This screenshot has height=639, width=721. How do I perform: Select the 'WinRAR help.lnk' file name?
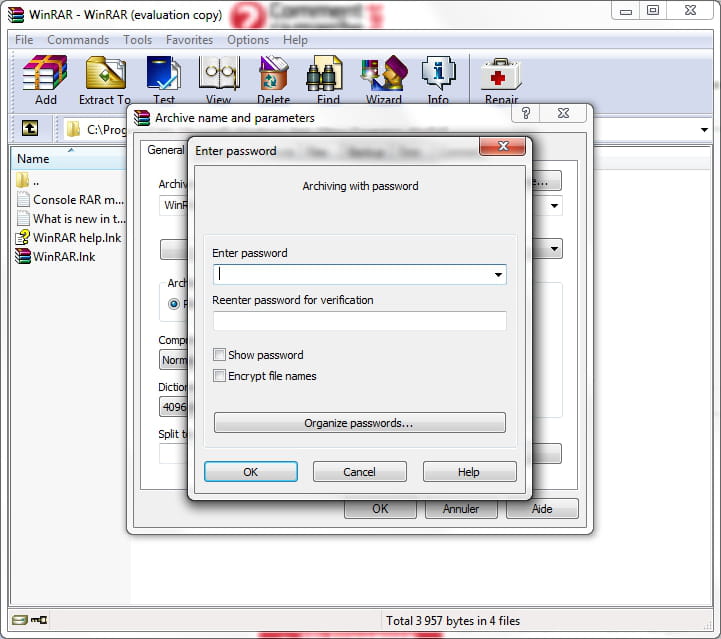point(77,238)
